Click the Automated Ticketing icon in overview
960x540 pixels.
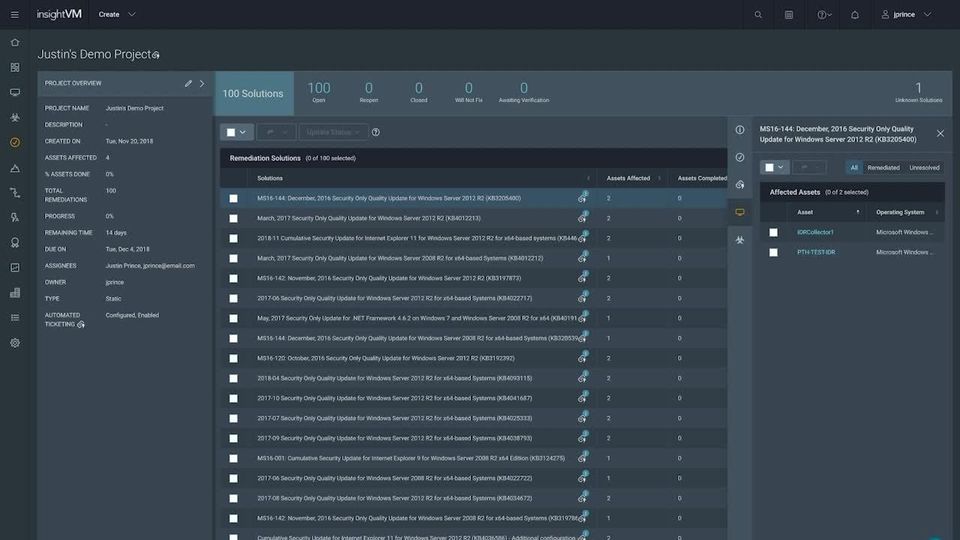point(81,324)
